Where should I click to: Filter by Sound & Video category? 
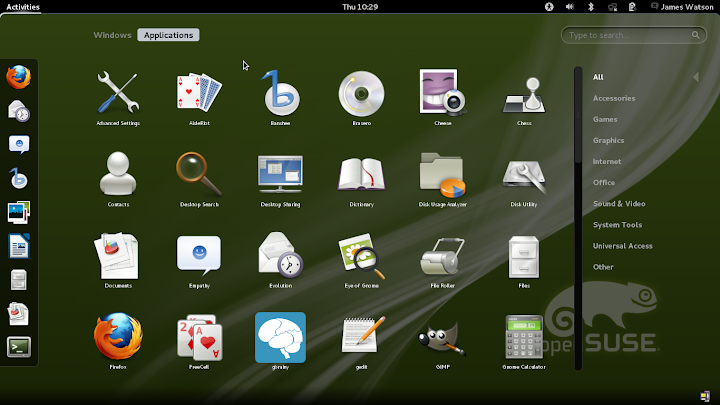point(619,204)
